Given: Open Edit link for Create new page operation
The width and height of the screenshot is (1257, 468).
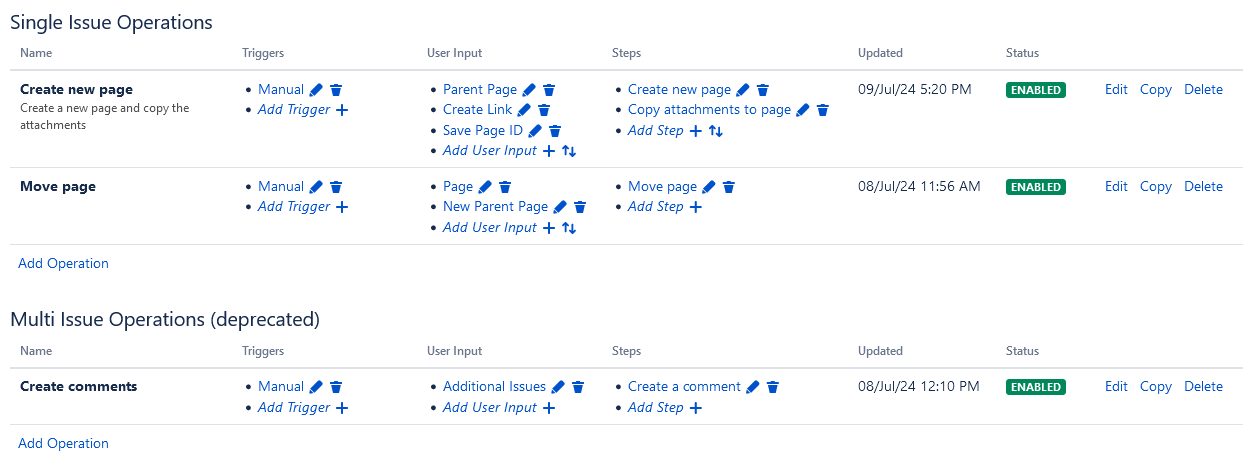Looking at the screenshot, I should pos(1116,89).
